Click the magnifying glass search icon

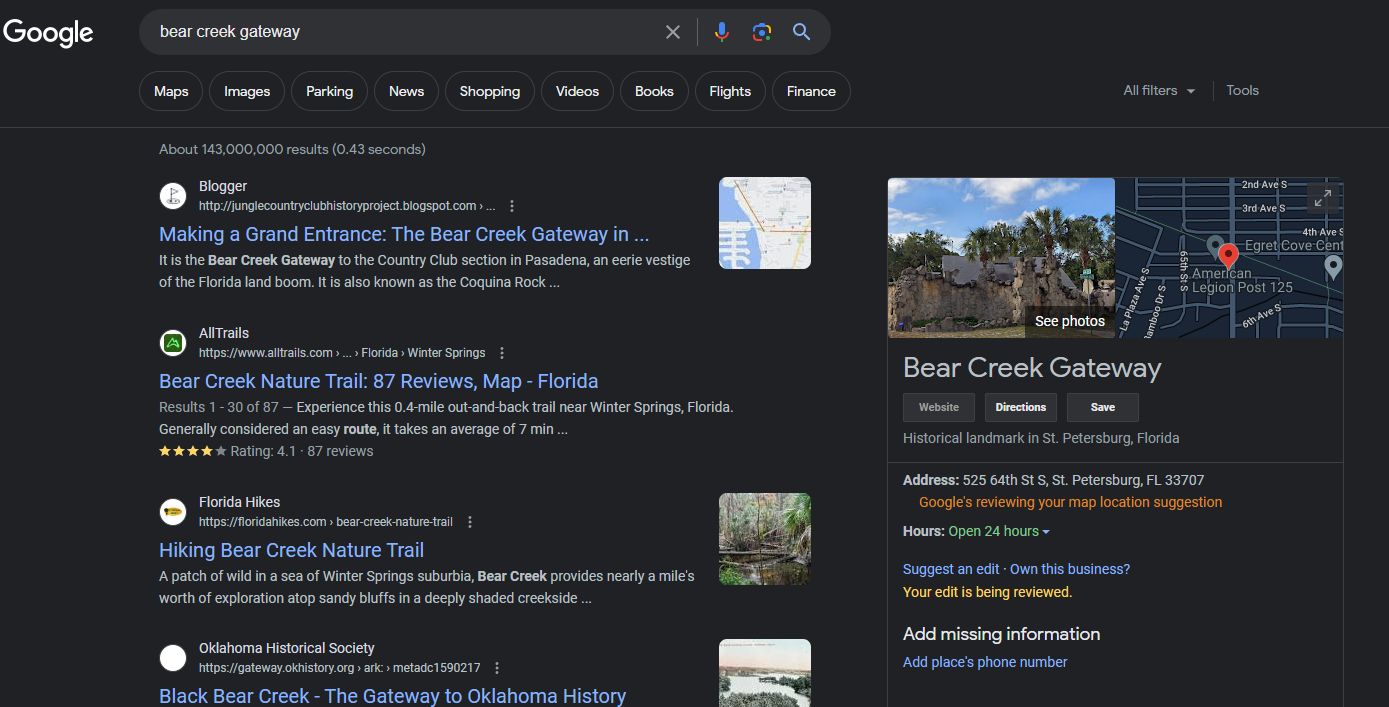[801, 32]
